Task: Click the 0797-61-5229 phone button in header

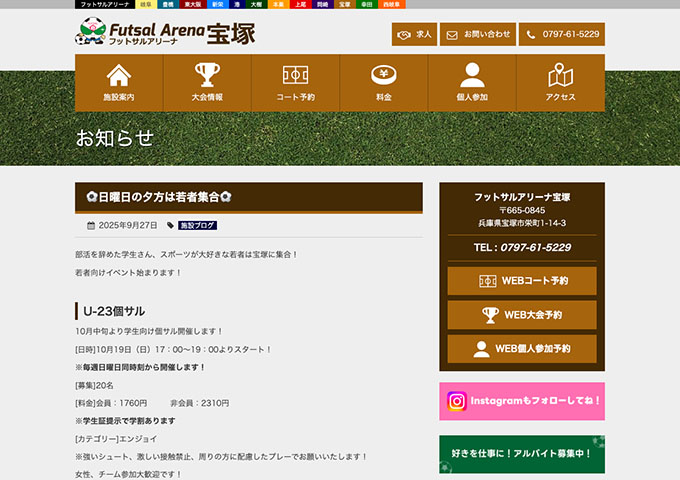Action: (x=563, y=34)
